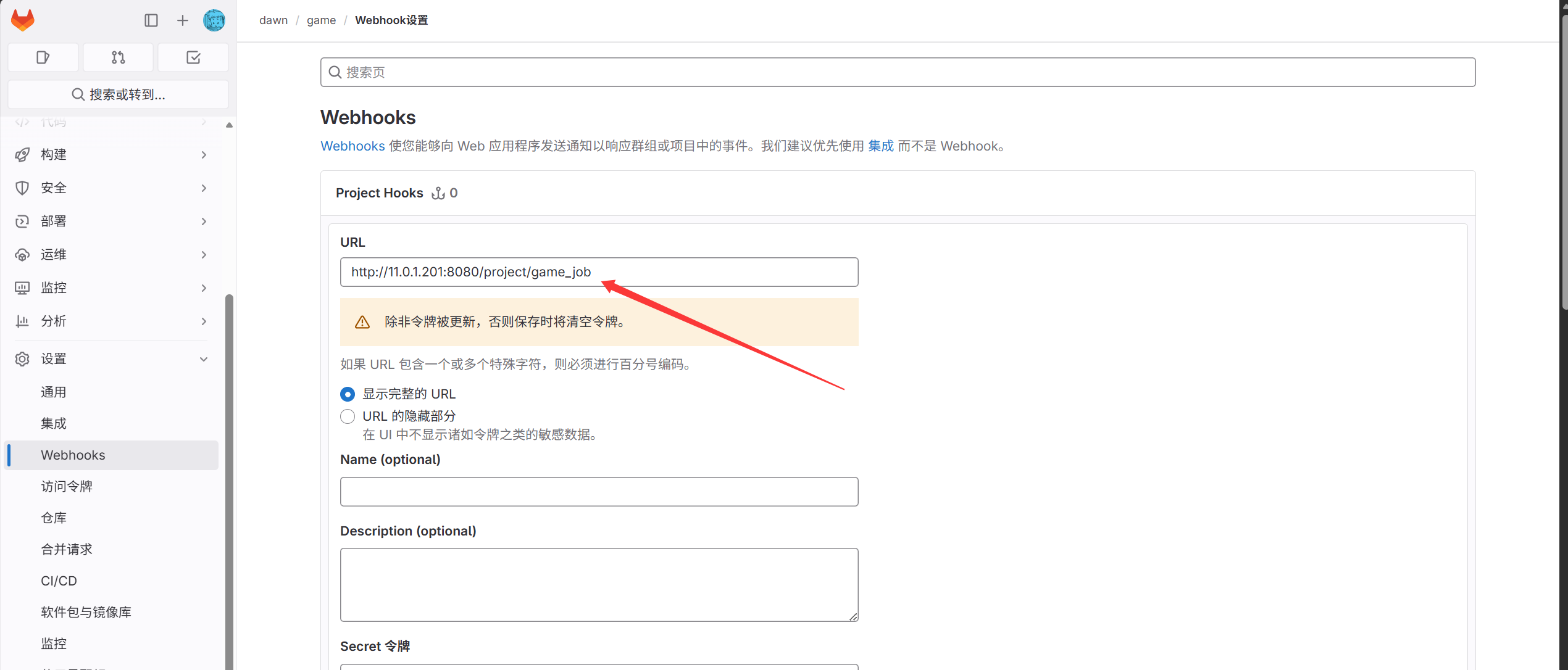Viewport: 1568px width, 670px height.
Task: Expand the 分析 section chevron
Action: coord(204,321)
